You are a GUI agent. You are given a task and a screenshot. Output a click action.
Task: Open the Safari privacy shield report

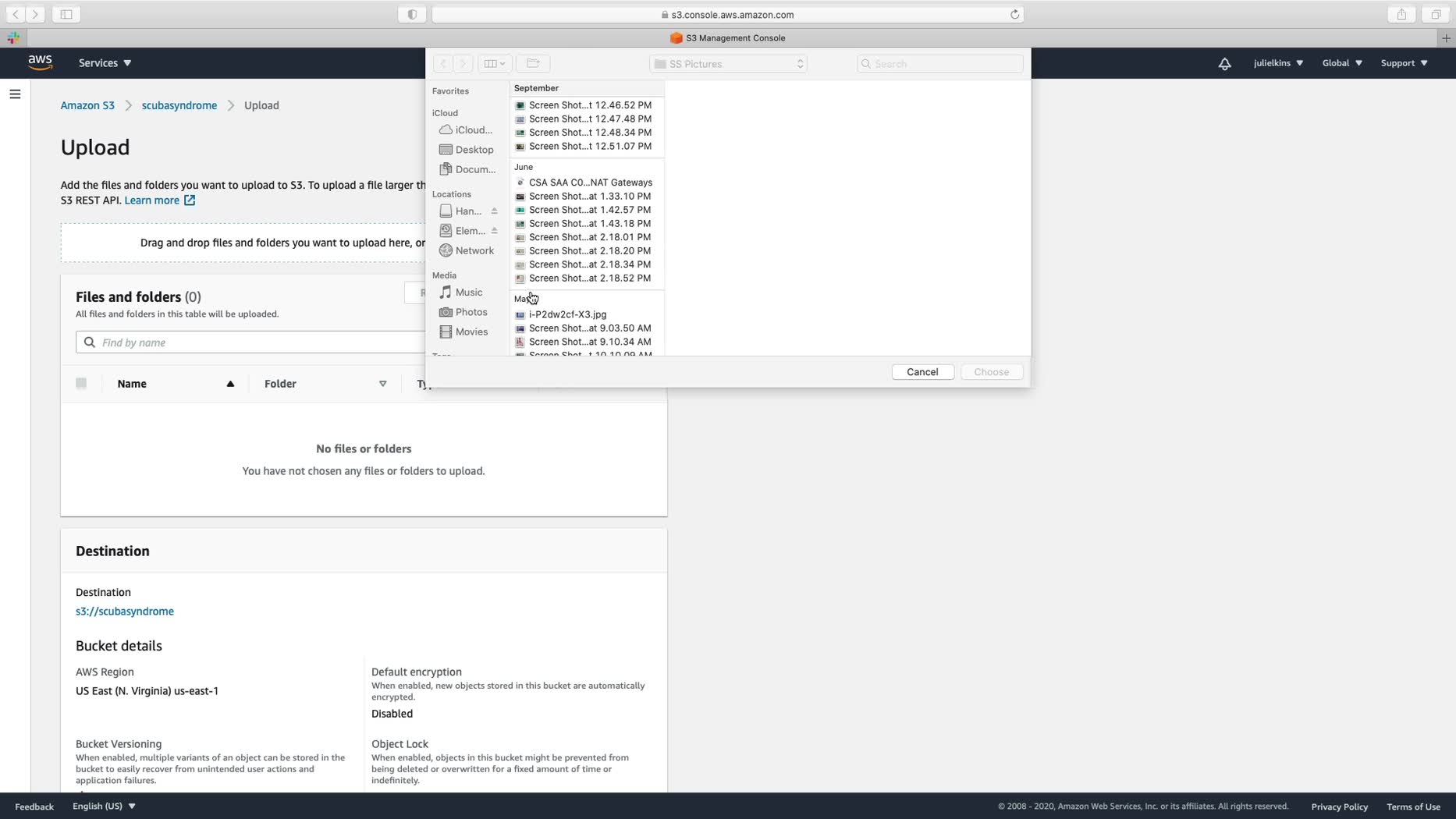coord(412,14)
